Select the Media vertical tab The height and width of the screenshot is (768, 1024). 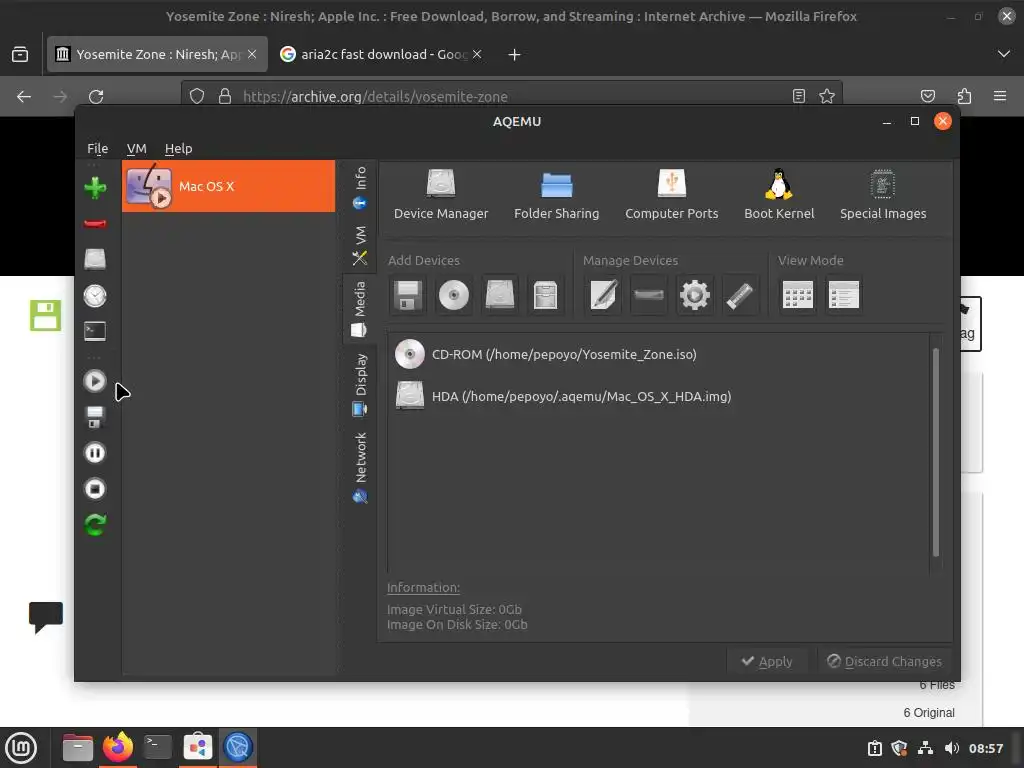pos(360,310)
